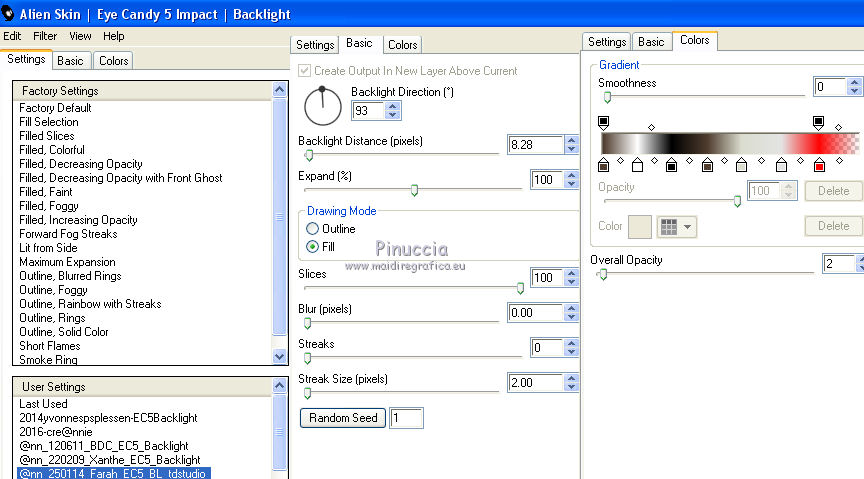Increase Backlight Distance with the up arrow
The image size is (864, 479).
(x=571, y=140)
